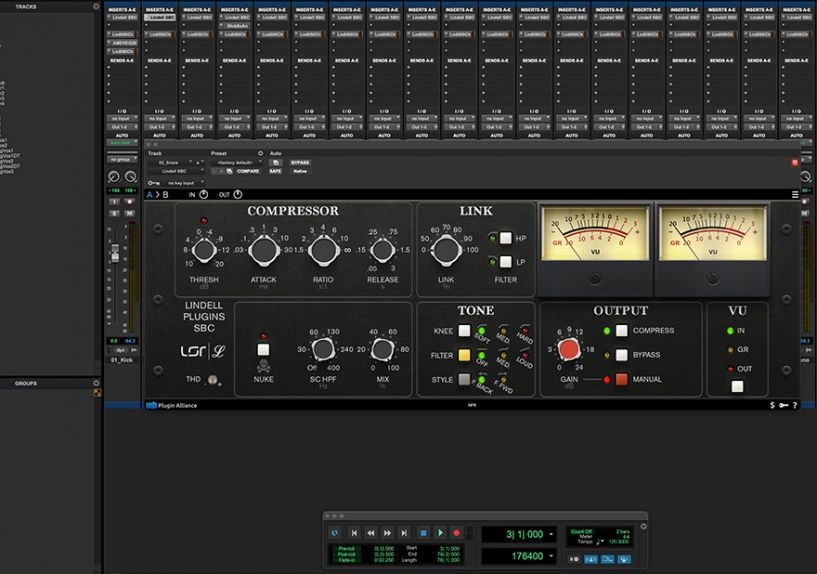The height and width of the screenshot is (574, 817).
Task: Click the SAFE button in plugin header
Action: click(x=273, y=171)
